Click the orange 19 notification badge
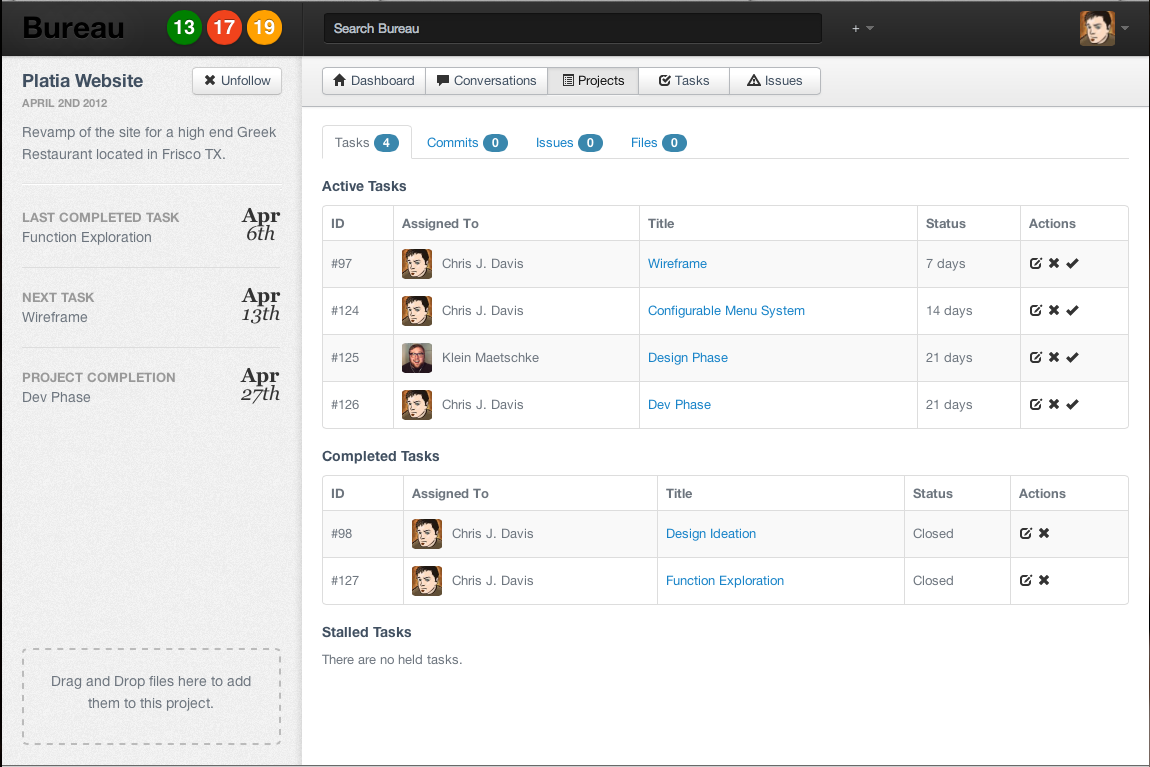This screenshot has height=767, width=1150. [264, 28]
